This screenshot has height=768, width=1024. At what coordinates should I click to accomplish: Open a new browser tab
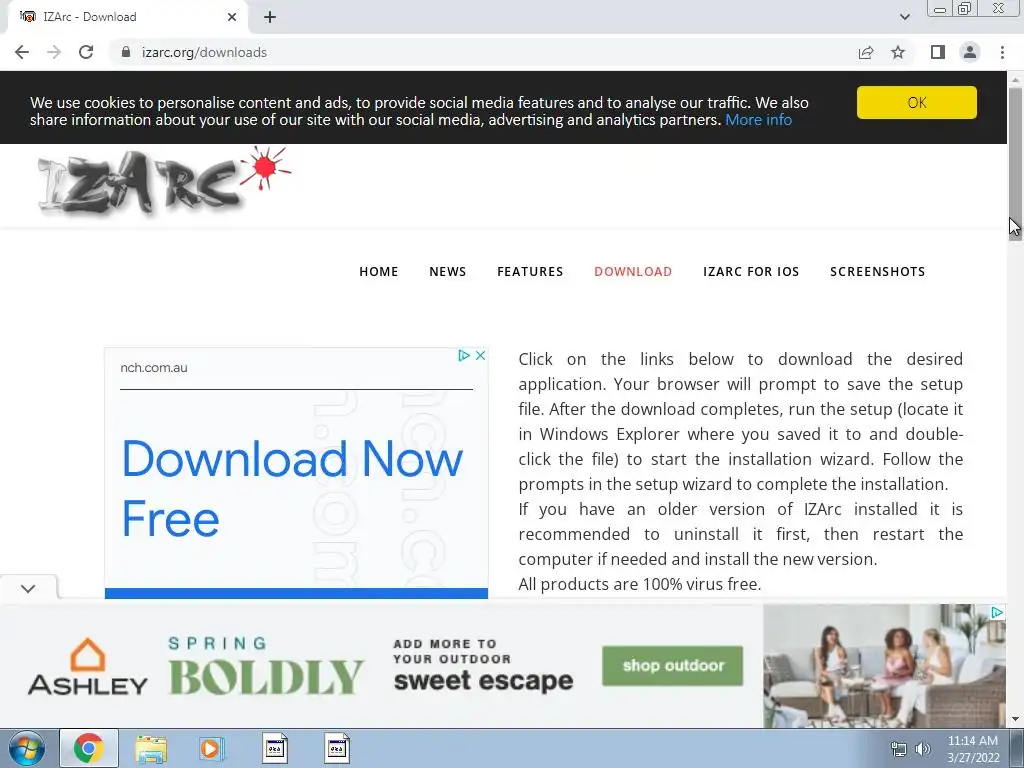click(x=270, y=17)
